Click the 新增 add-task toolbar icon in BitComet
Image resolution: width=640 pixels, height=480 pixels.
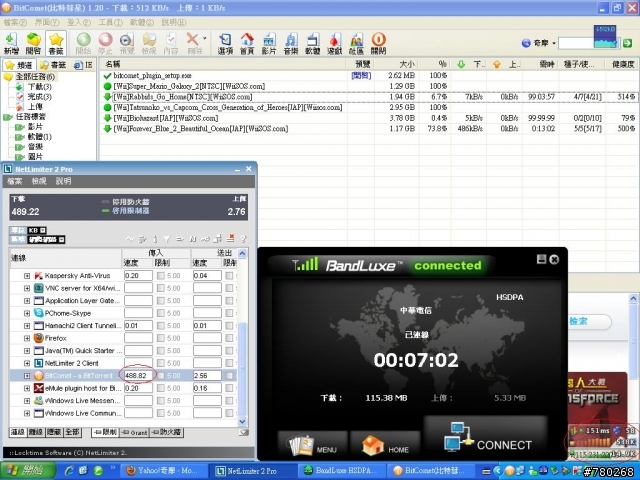[11, 43]
